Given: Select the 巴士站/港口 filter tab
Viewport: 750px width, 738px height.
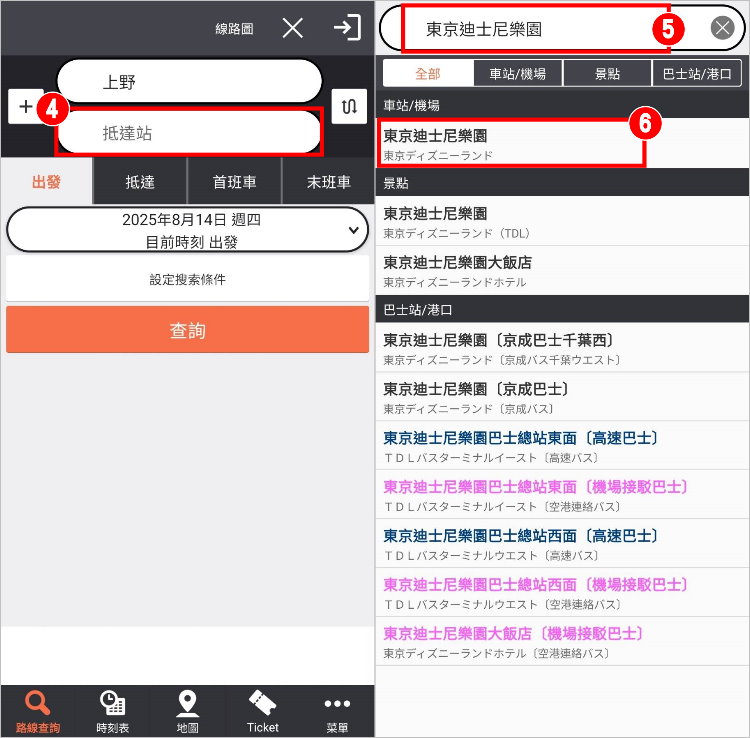Looking at the screenshot, I should tap(697, 73).
